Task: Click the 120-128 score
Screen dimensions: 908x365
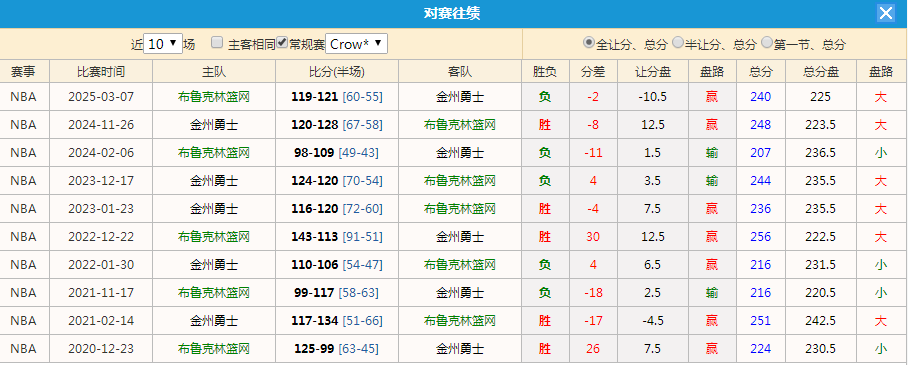Action: pyautogui.click(x=314, y=125)
